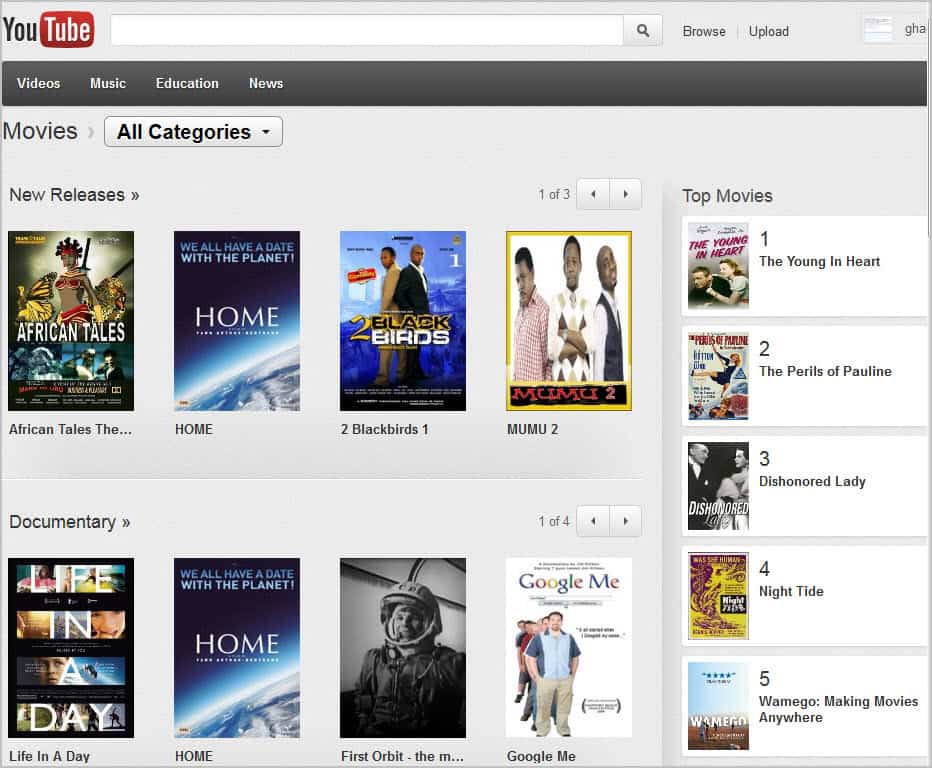The height and width of the screenshot is (768, 932).
Task: Go to next page of Documentary
Action: coord(625,521)
